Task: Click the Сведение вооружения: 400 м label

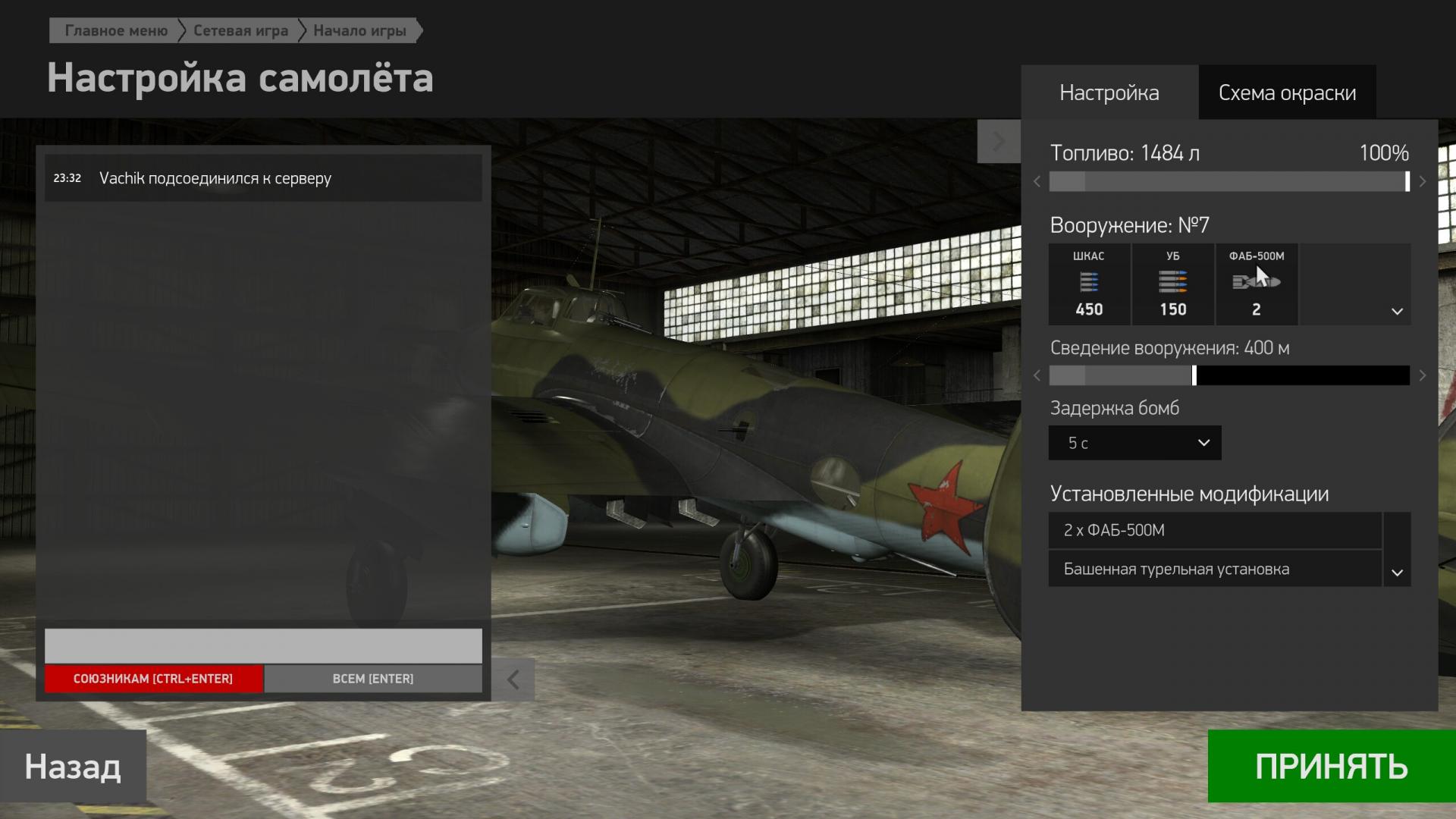Action: tap(1169, 348)
